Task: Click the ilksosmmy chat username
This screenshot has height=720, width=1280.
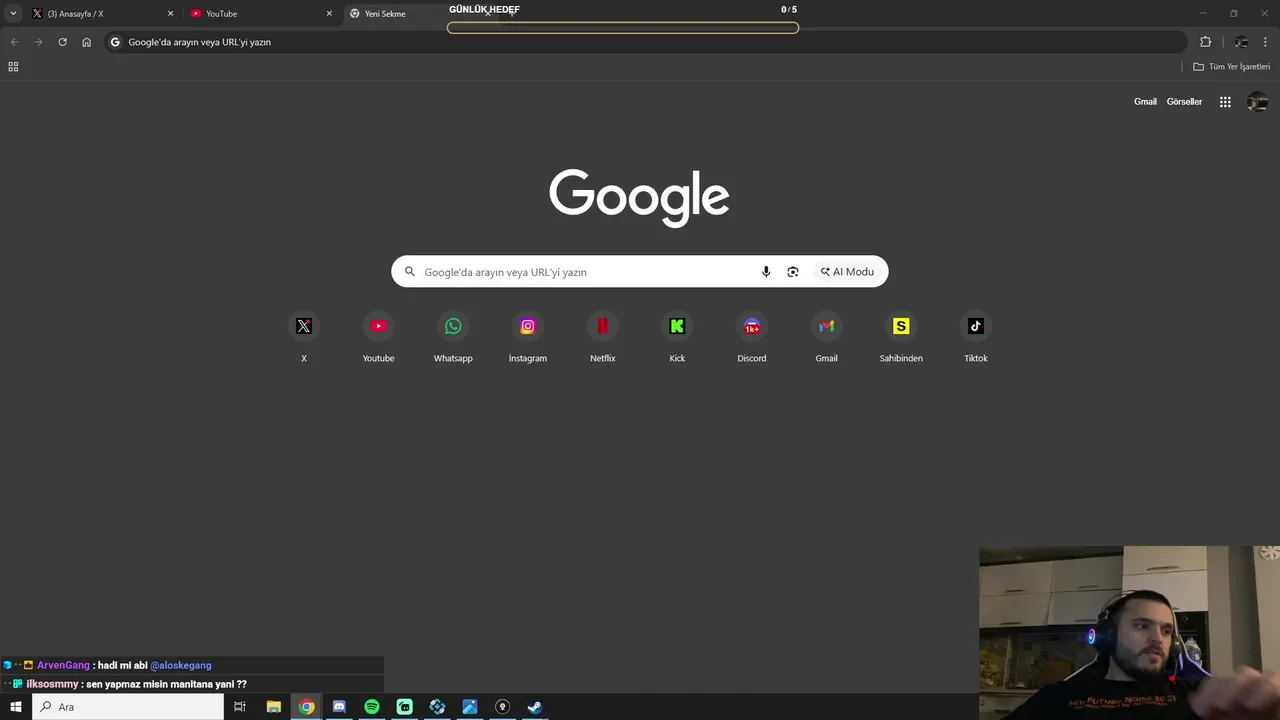Action: 52,684
